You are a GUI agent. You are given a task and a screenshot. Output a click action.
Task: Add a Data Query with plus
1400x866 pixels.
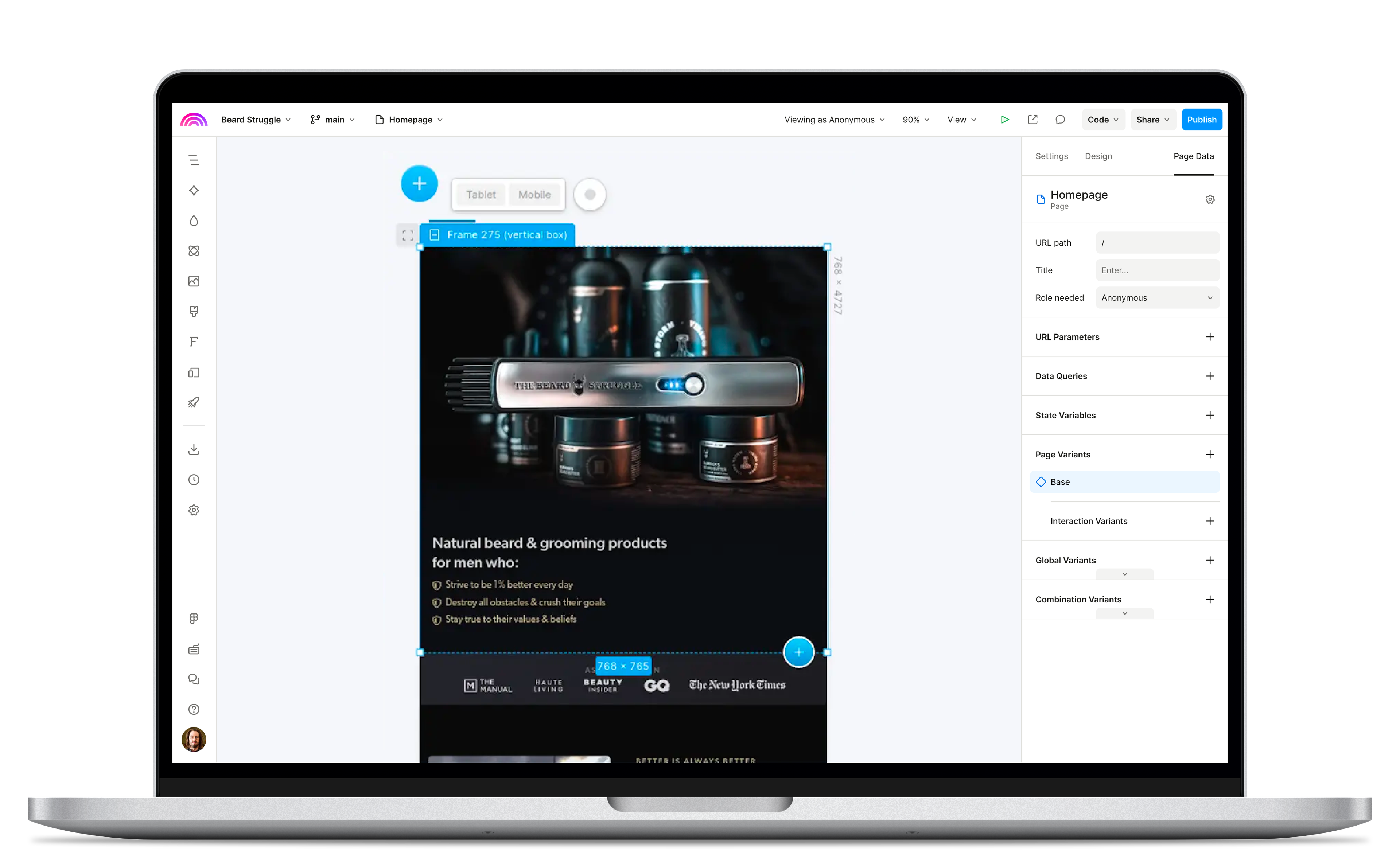point(1210,376)
